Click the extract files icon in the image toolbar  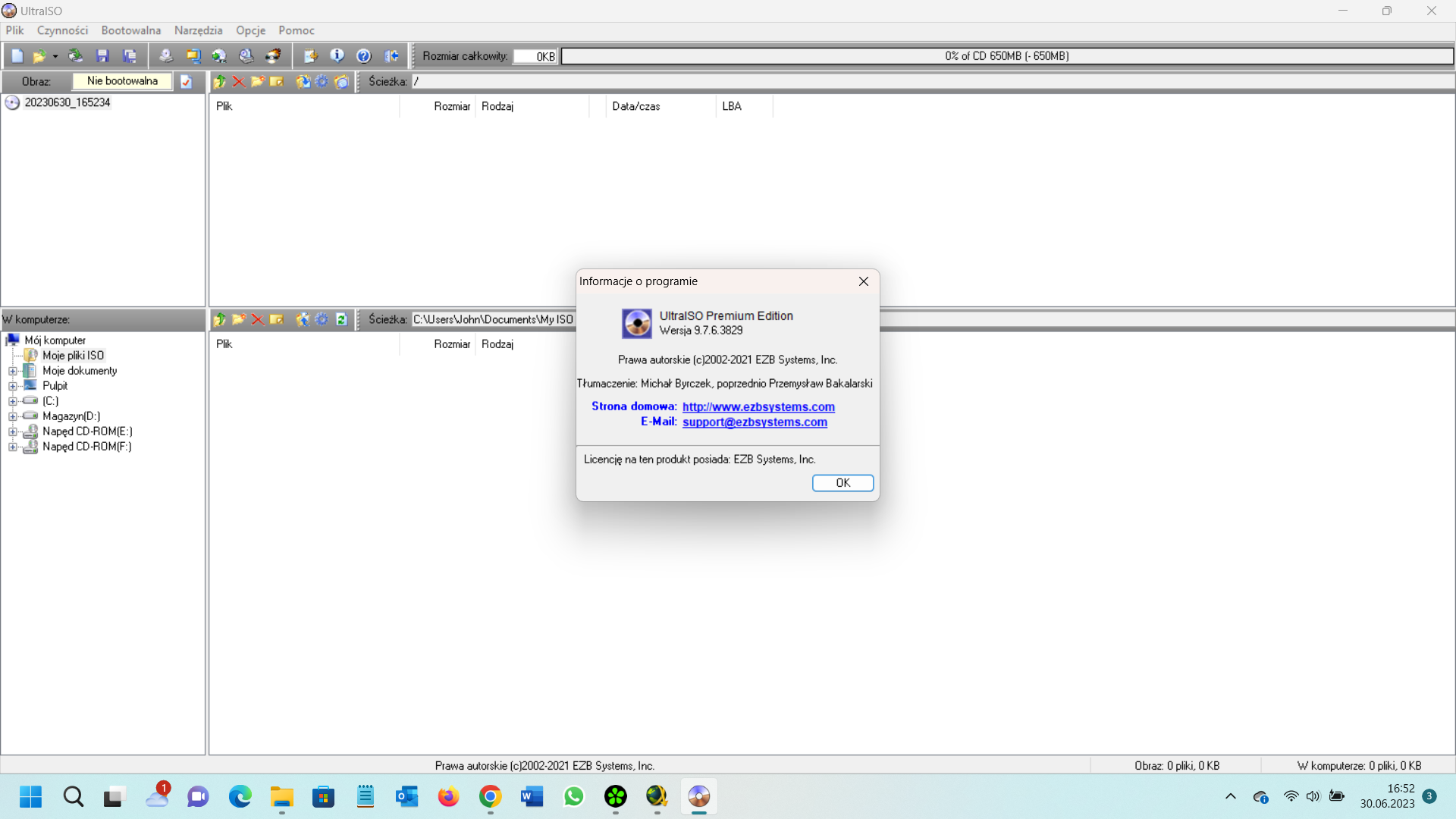click(x=303, y=82)
